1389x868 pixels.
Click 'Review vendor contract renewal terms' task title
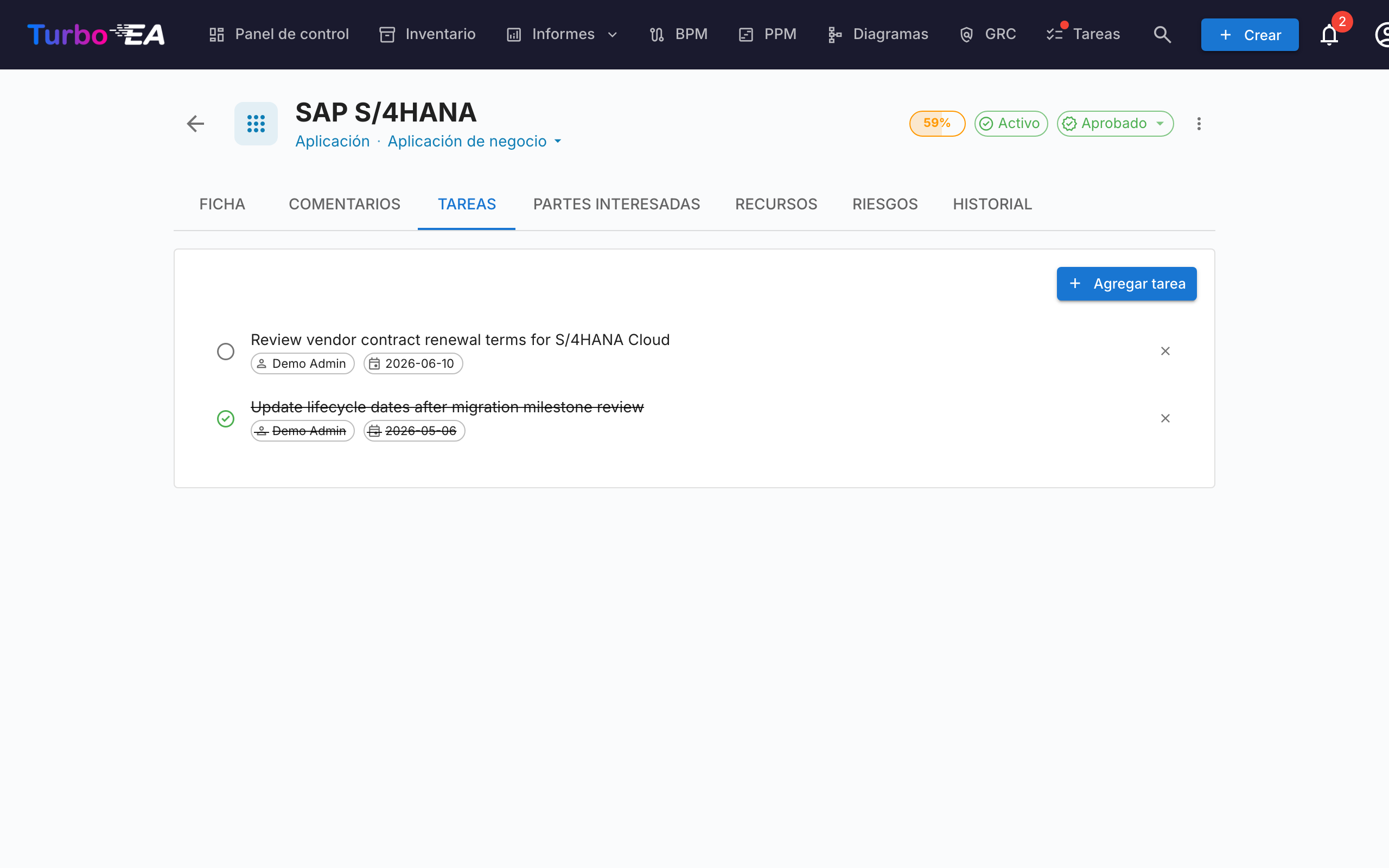point(460,340)
